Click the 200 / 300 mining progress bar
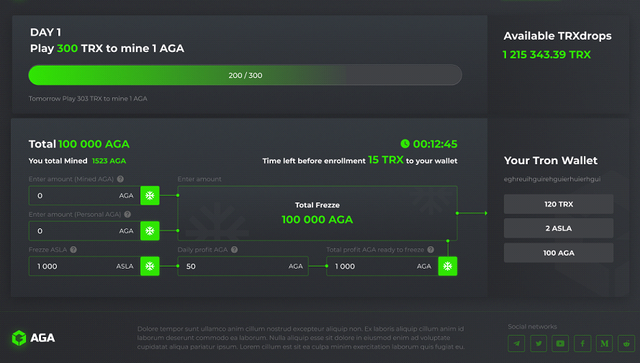This screenshot has height=363, width=640. 245,75
